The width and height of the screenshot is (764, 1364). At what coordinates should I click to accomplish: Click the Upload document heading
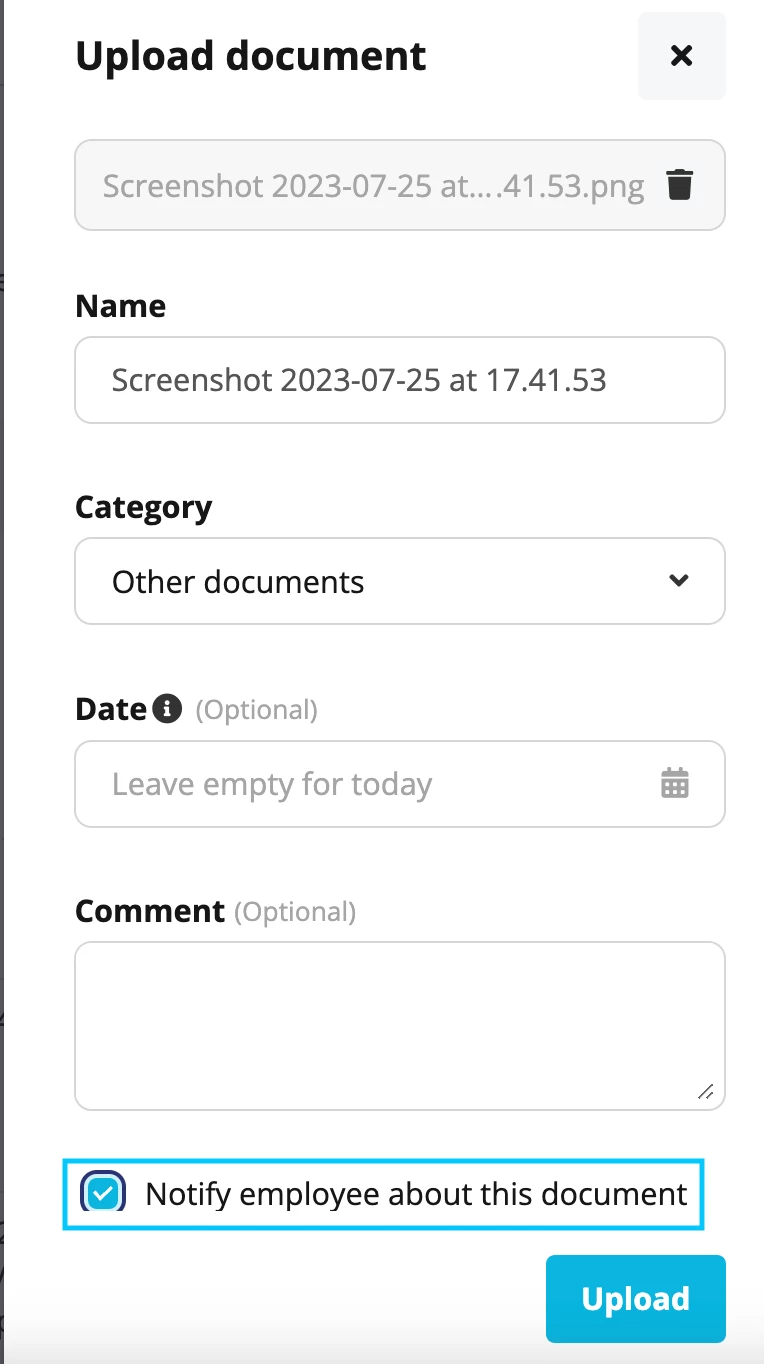251,55
